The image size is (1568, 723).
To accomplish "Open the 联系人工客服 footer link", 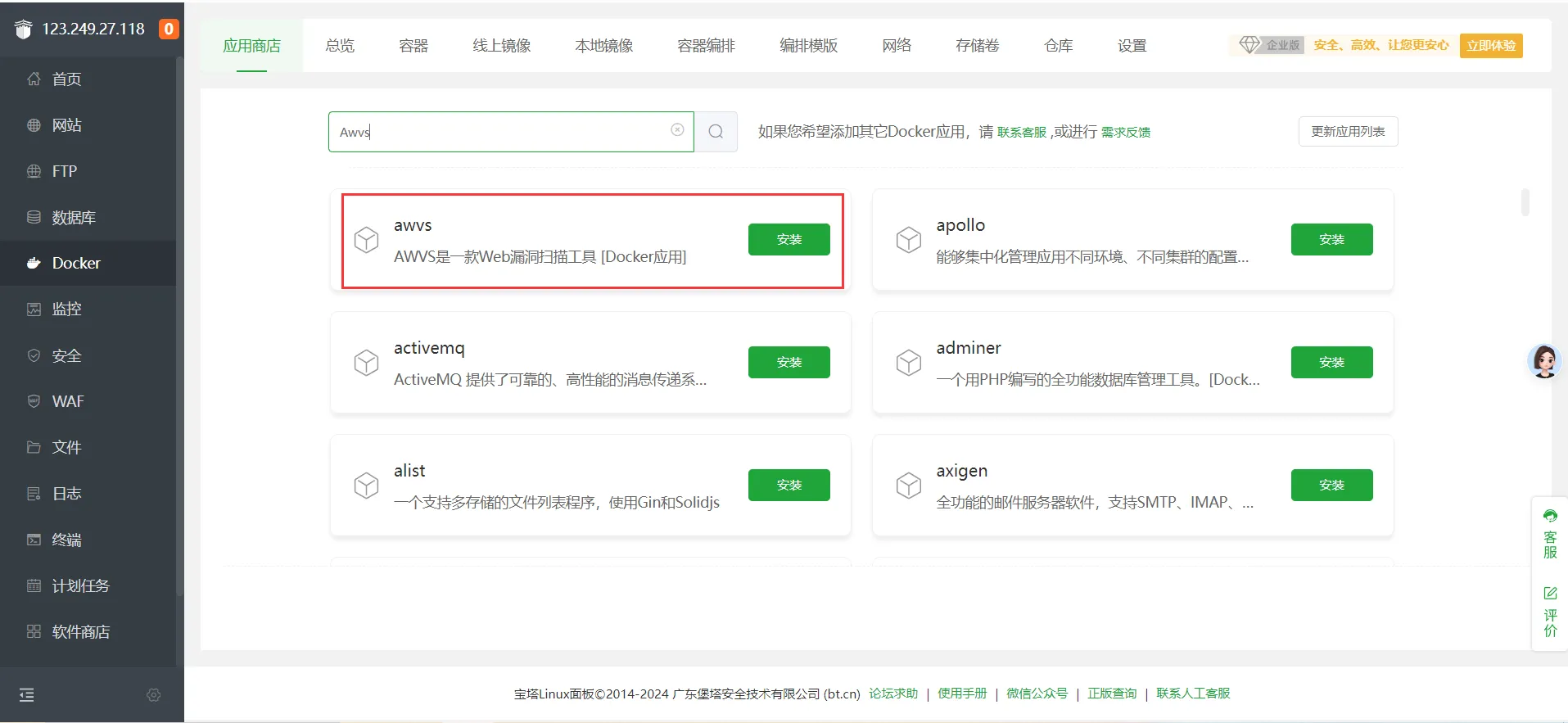I will pyautogui.click(x=1193, y=694).
